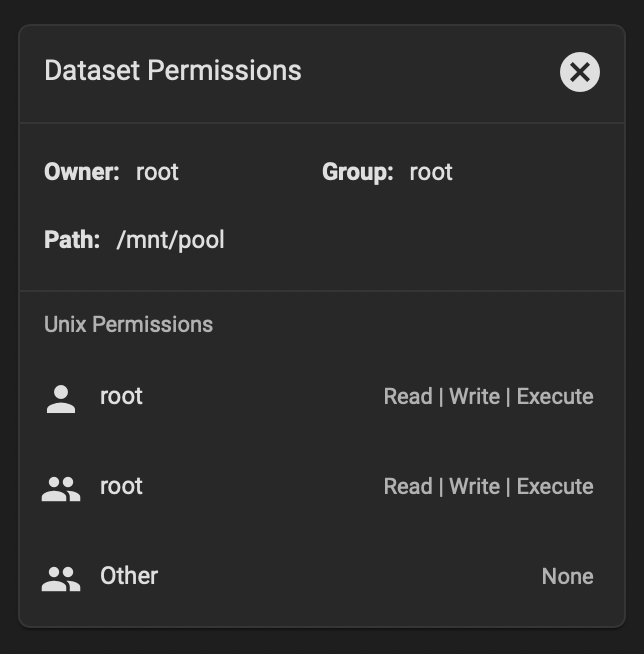The width and height of the screenshot is (644, 654).
Task: Select the Group label
Action: (x=358, y=172)
